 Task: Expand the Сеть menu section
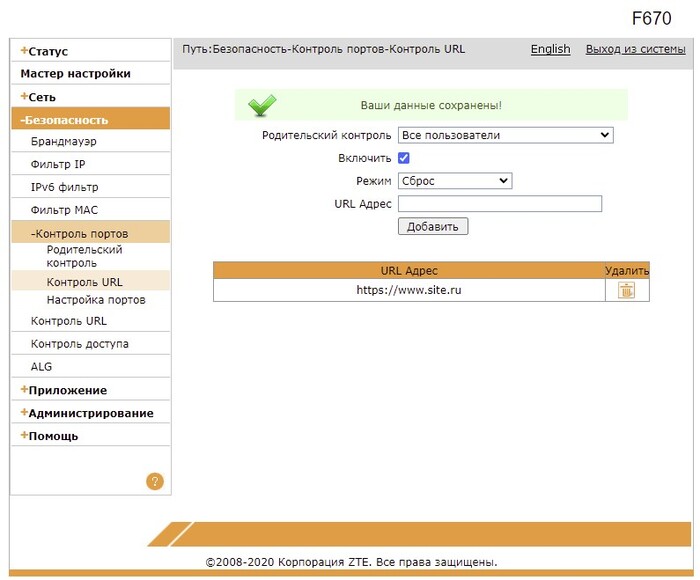pos(42,97)
